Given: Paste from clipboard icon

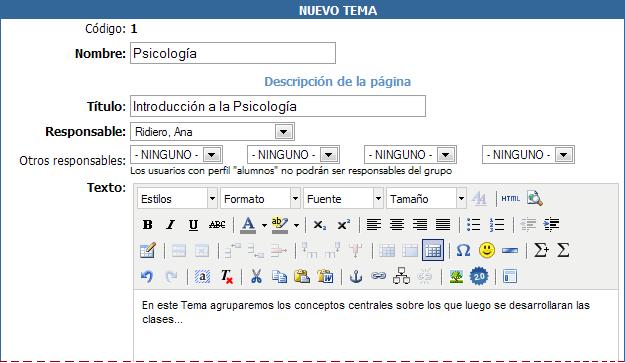Looking at the screenshot, I should (x=302, y=277).
